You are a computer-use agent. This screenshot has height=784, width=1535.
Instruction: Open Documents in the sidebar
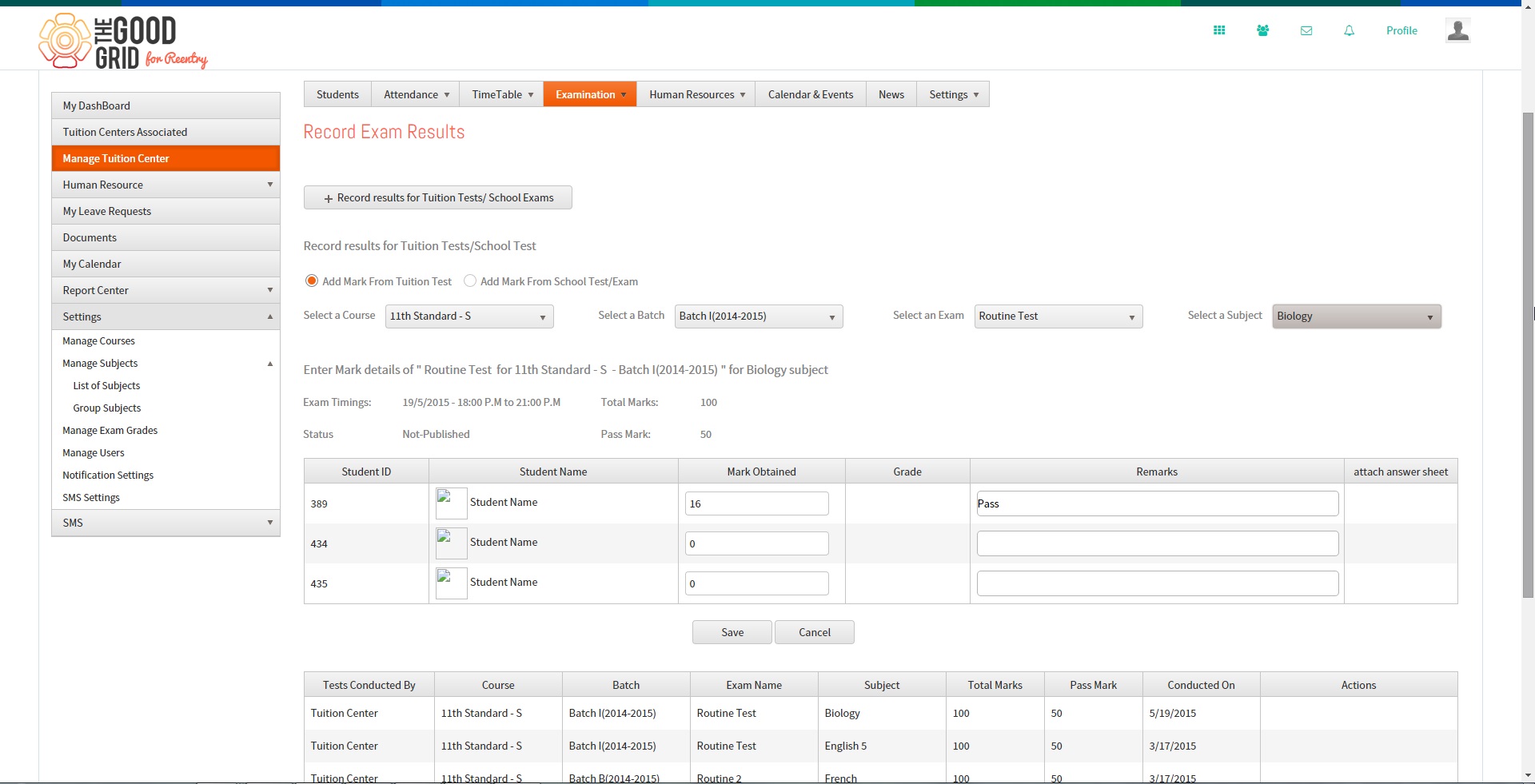165,237
